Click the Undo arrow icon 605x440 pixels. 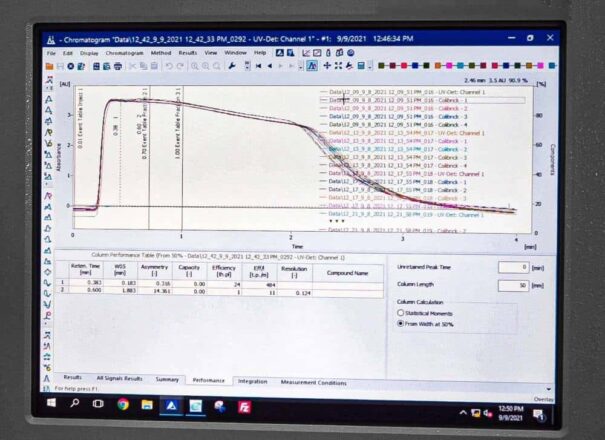coord(169,66)
